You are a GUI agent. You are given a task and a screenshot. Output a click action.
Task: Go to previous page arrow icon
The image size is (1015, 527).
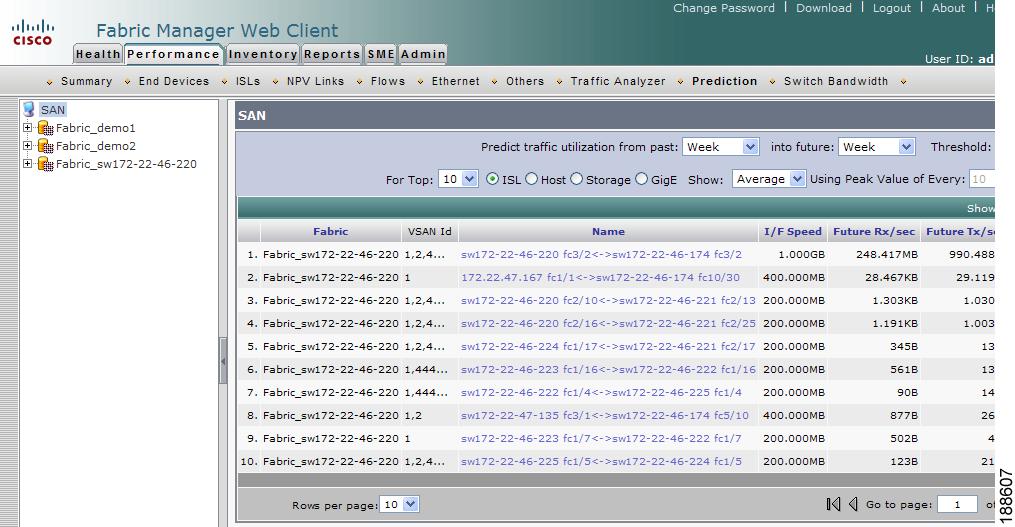[853, 504]
